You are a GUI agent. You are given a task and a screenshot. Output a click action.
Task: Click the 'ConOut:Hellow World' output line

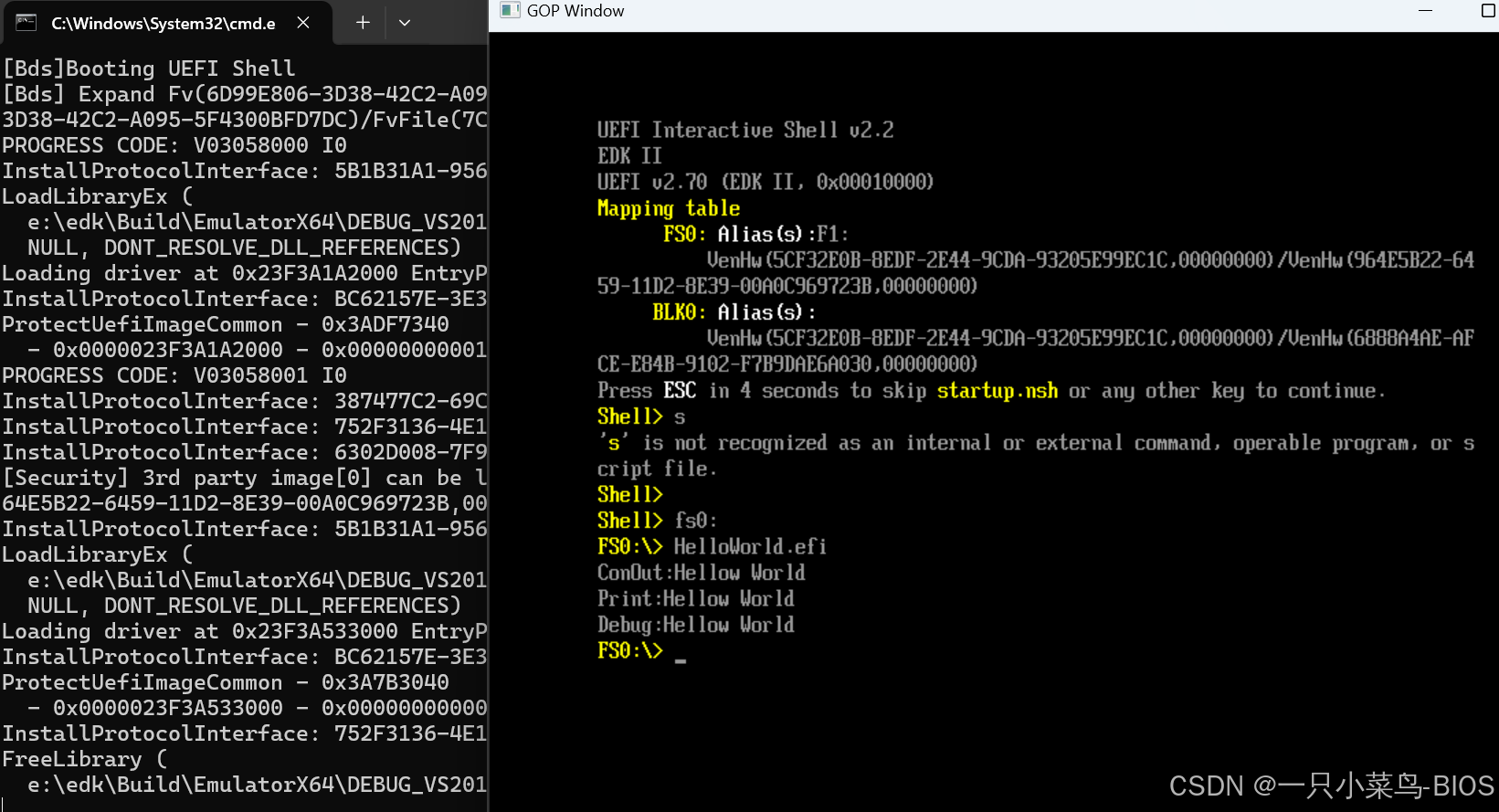pyautogui.click(x=702, y=573)
